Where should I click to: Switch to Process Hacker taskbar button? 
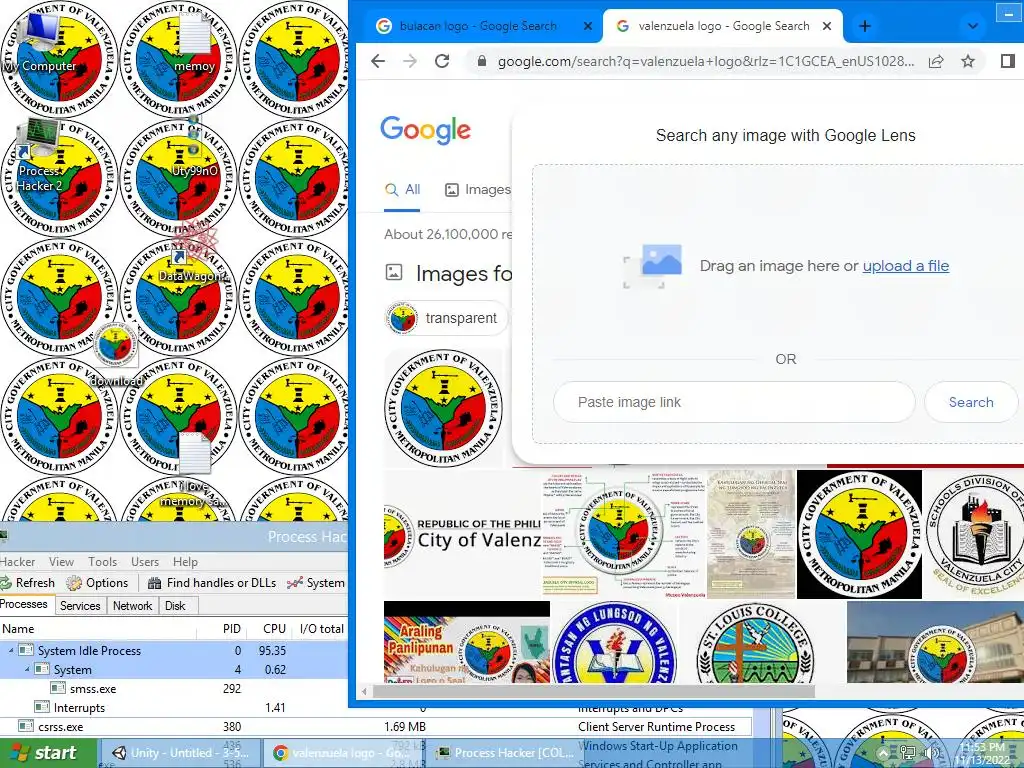(x=507, y=753)
